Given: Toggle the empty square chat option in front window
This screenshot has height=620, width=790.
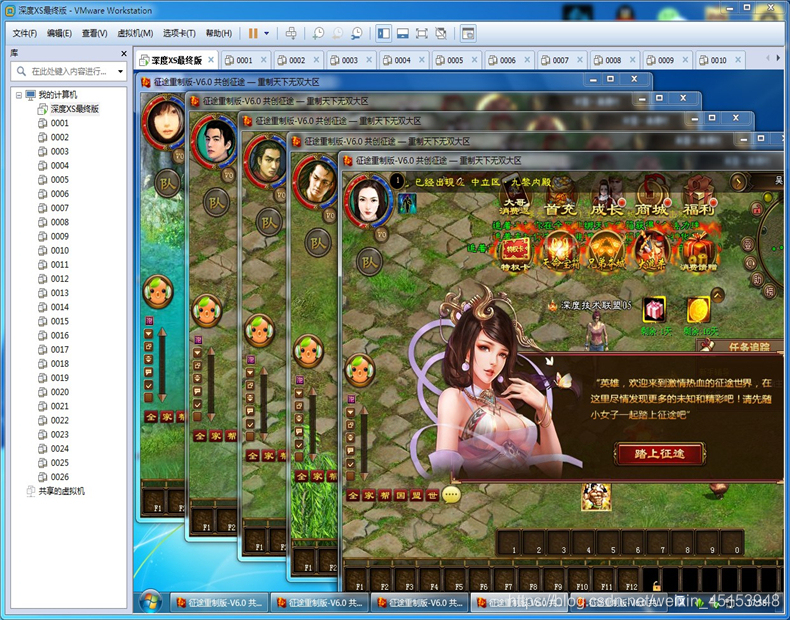Looking at the screenshot, I should pos(351,476).
